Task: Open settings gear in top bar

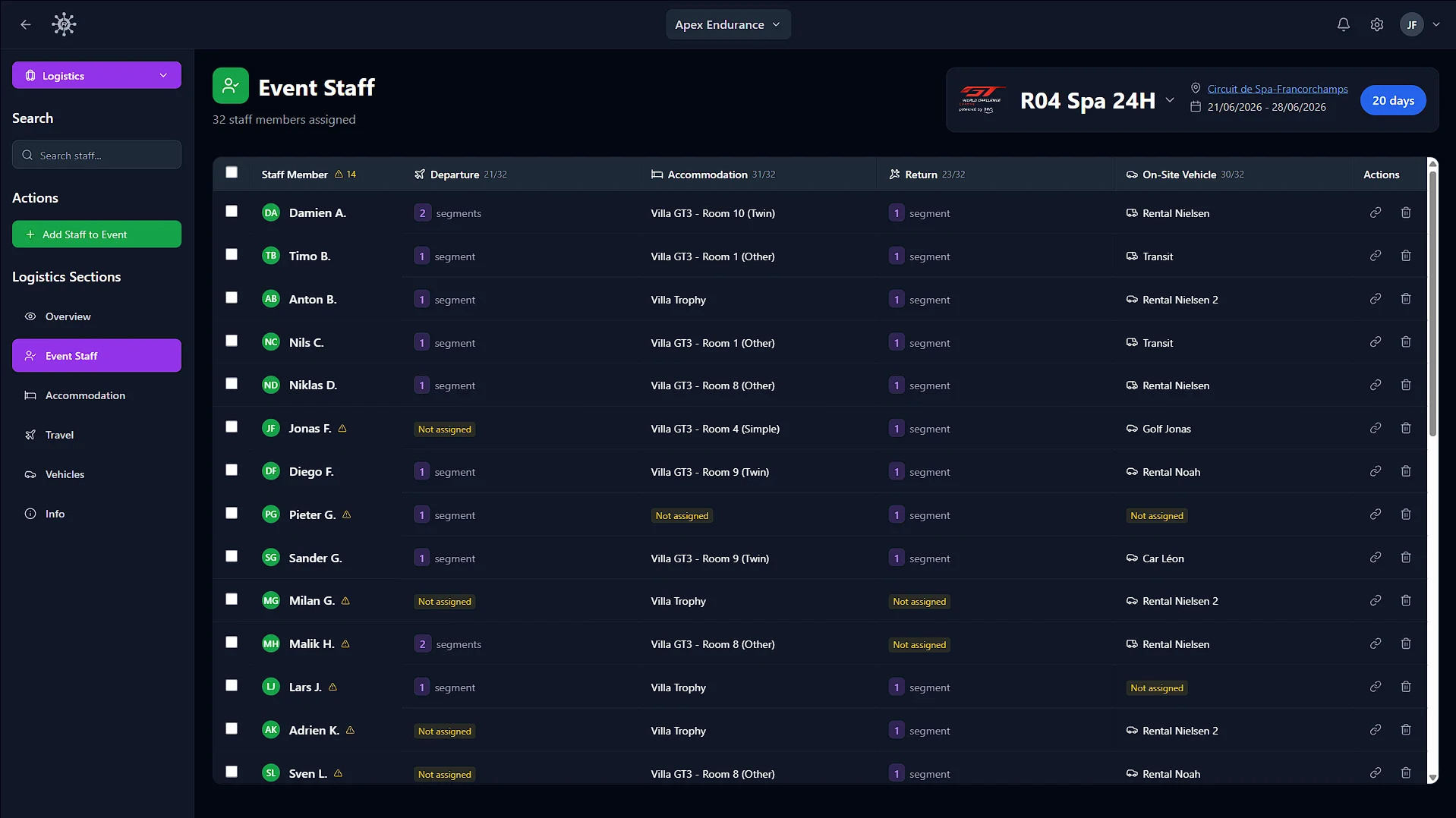Action: tap(1376, 24)
